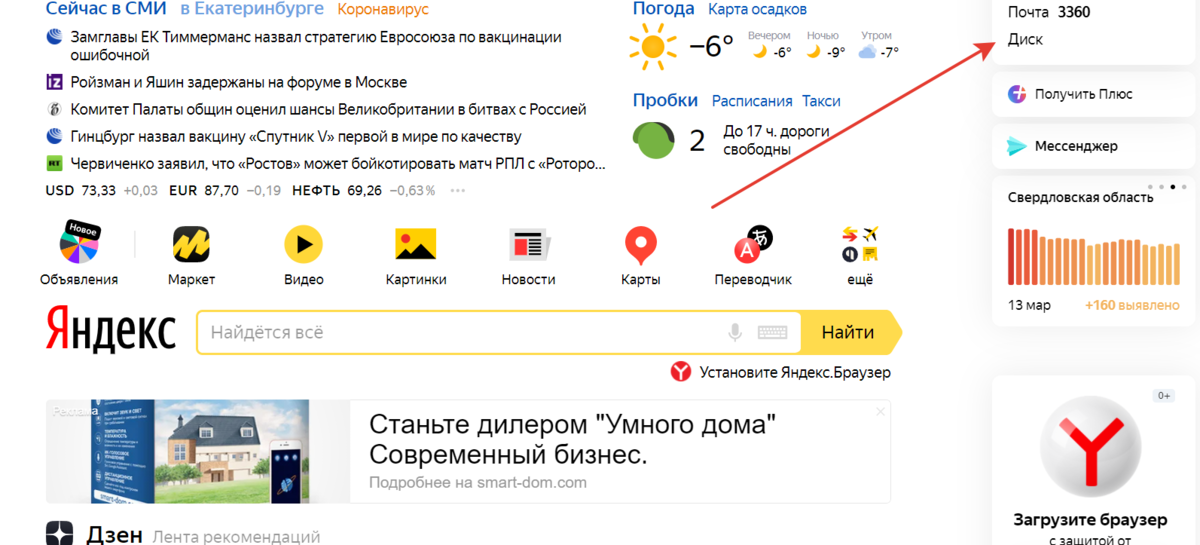Click USD 73,33 exchange rate
Viewport: 1200px width, 545px height.
[102, 190]
